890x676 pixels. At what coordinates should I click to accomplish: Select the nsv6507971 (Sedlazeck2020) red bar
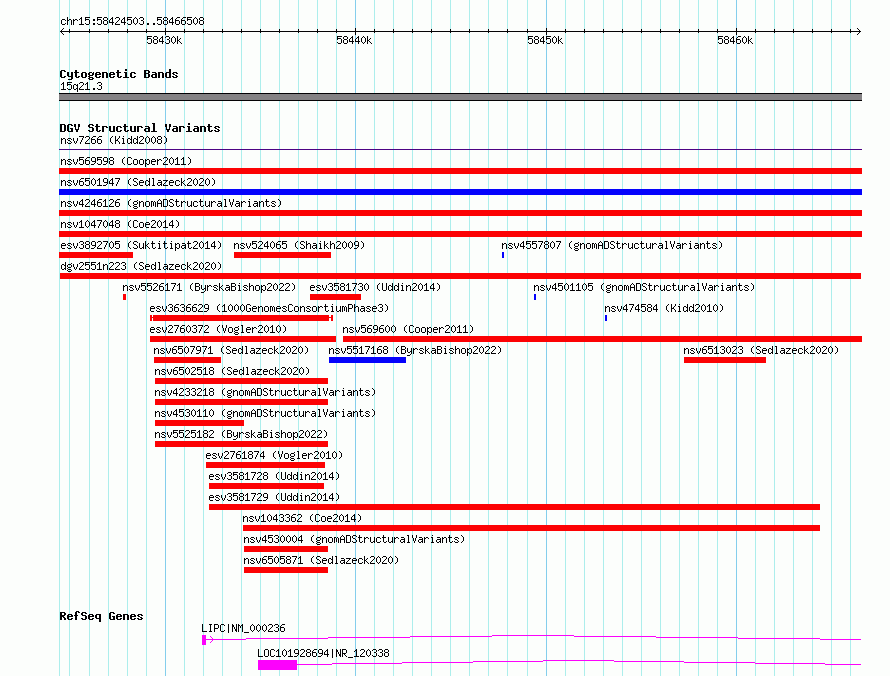click(187, 360)
